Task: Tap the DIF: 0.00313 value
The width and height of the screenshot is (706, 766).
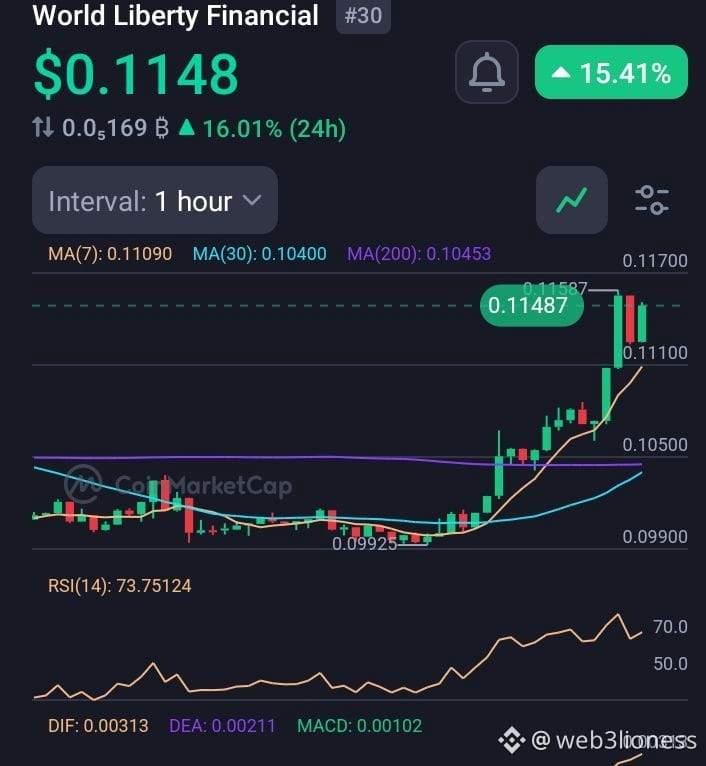Action: click(x=98, y=726)
